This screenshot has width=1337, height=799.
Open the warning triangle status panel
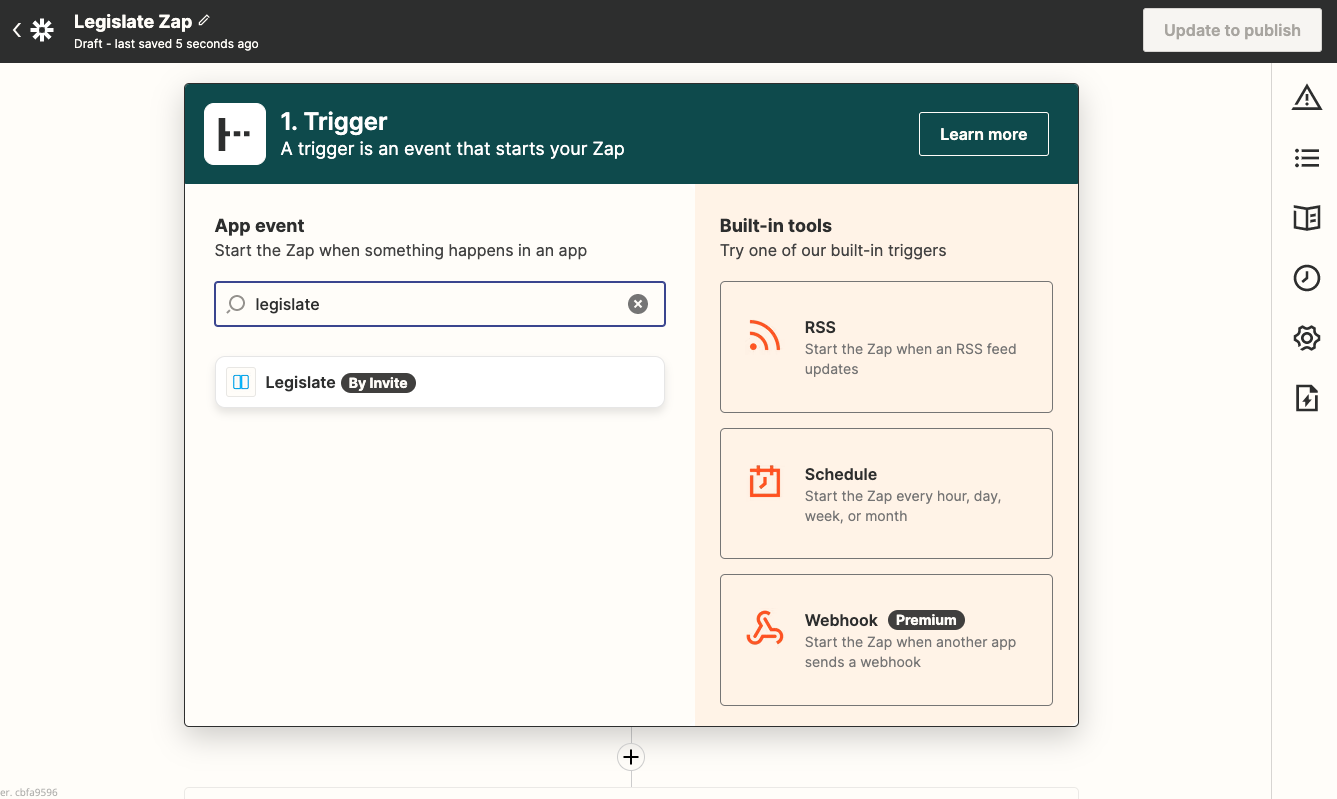pos(1306,97)
